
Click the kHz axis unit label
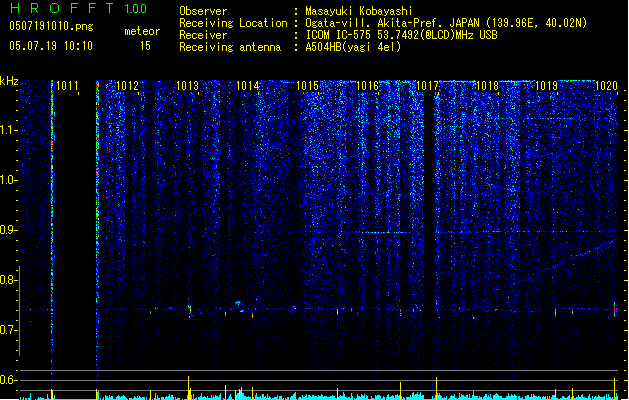[x=9, y=81]
